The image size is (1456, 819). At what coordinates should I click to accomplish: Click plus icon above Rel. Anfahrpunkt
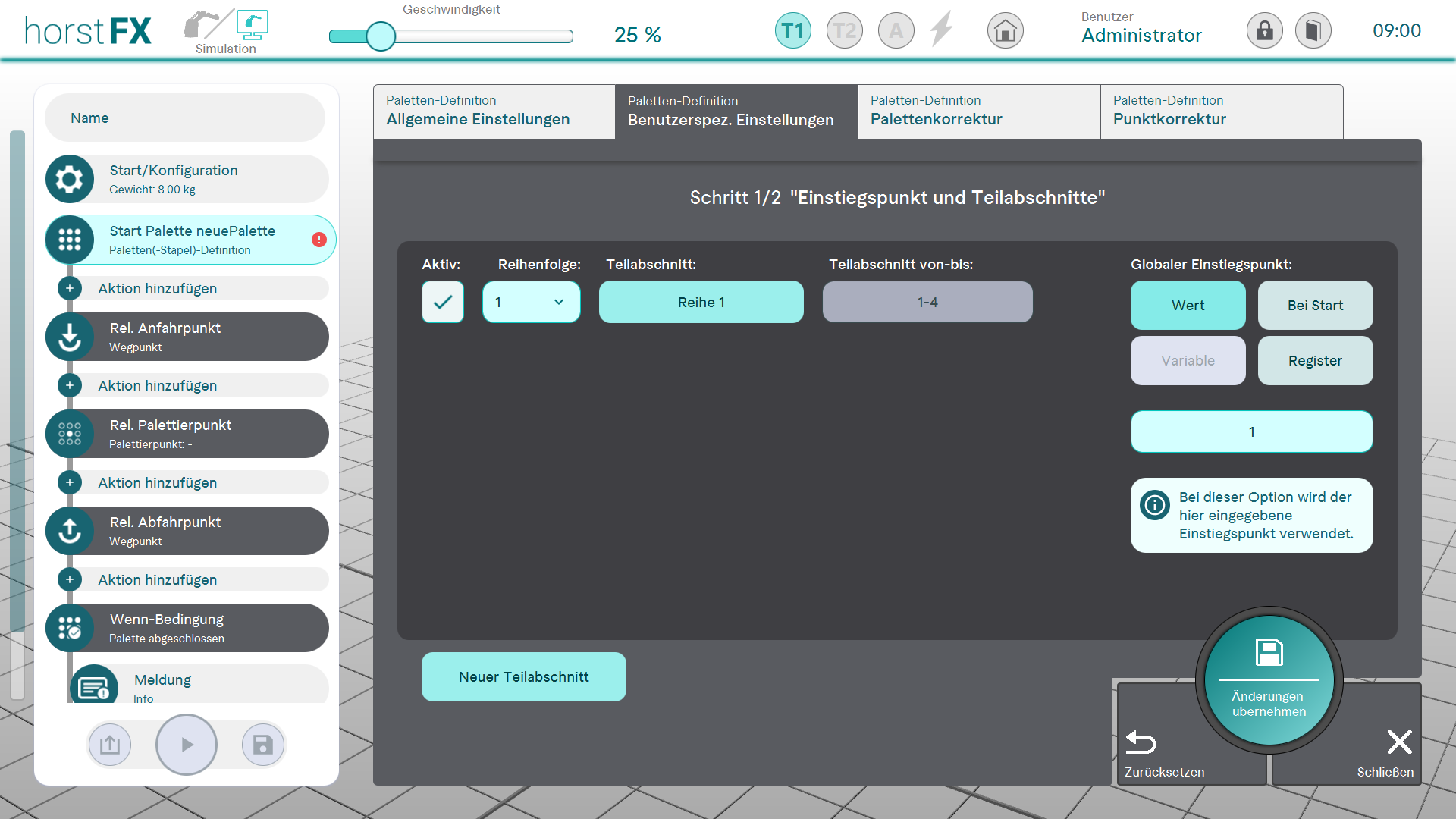(x=70, y=288)
